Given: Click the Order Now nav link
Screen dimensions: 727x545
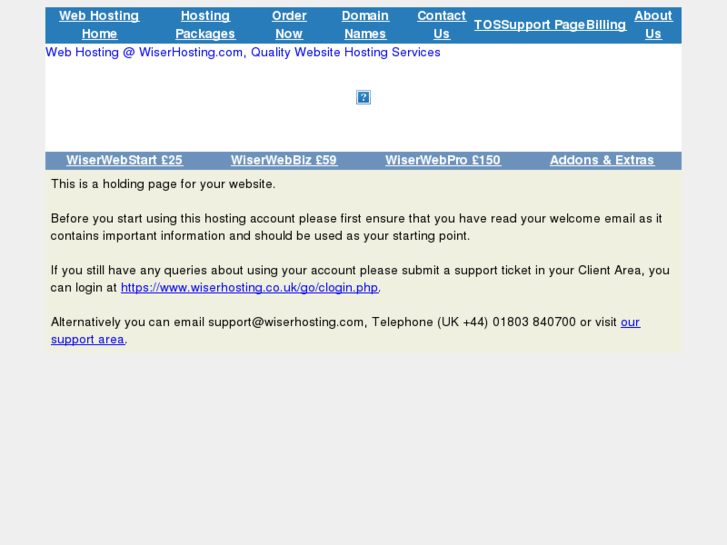Looking at the screenshot, I should [x=289, y=25].
